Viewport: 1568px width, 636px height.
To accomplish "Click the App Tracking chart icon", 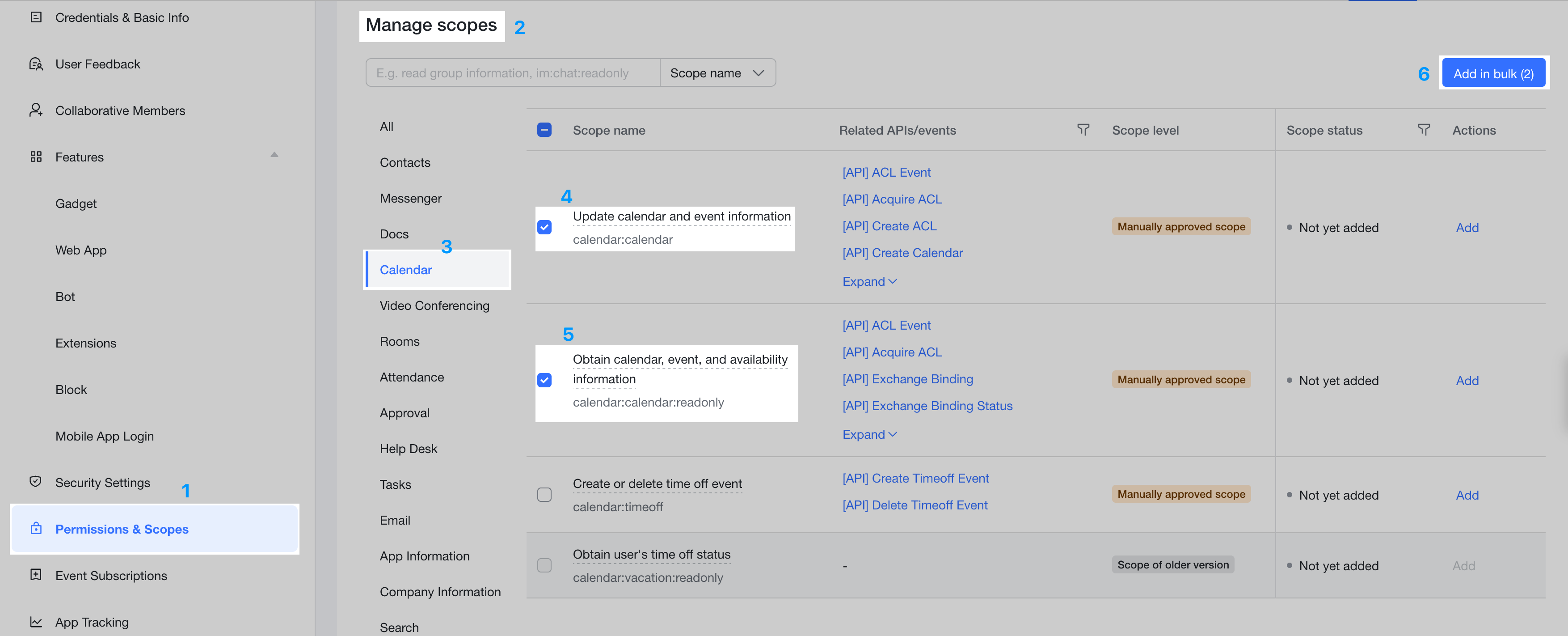I will tap(36, 622).
